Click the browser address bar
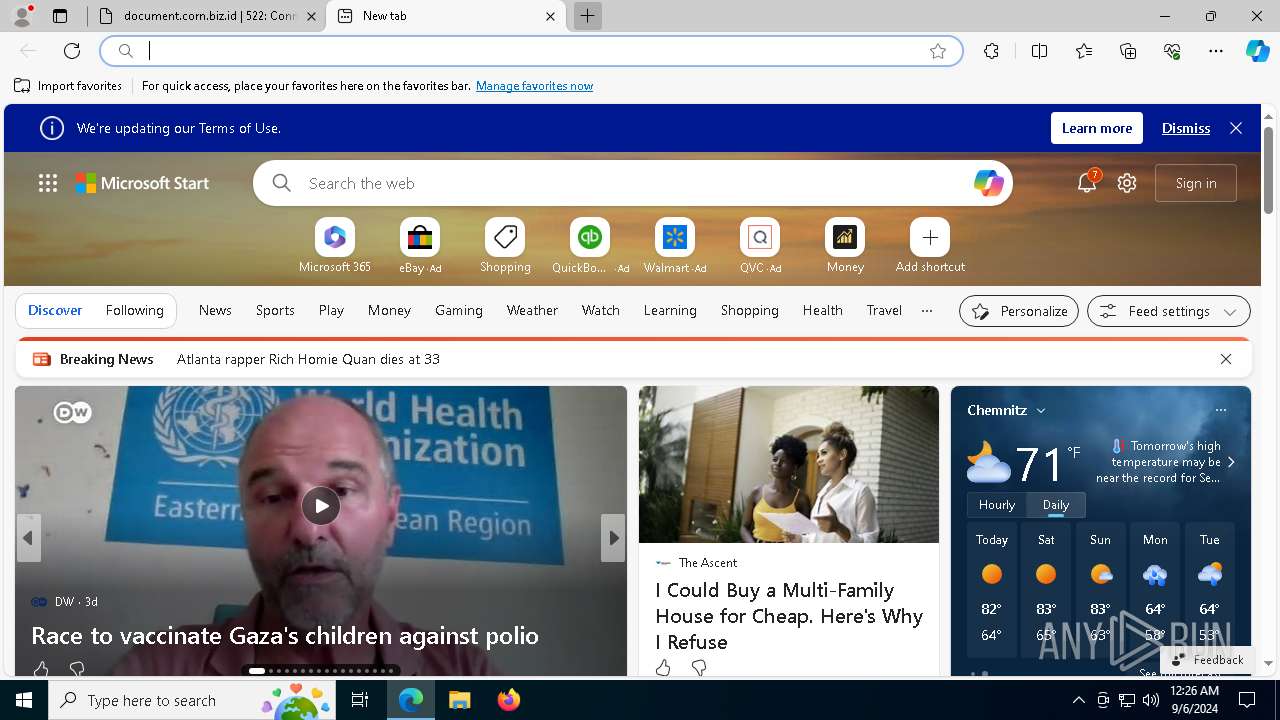Image resolution: width=1280 pixels, height=720 pixels. 532,51
